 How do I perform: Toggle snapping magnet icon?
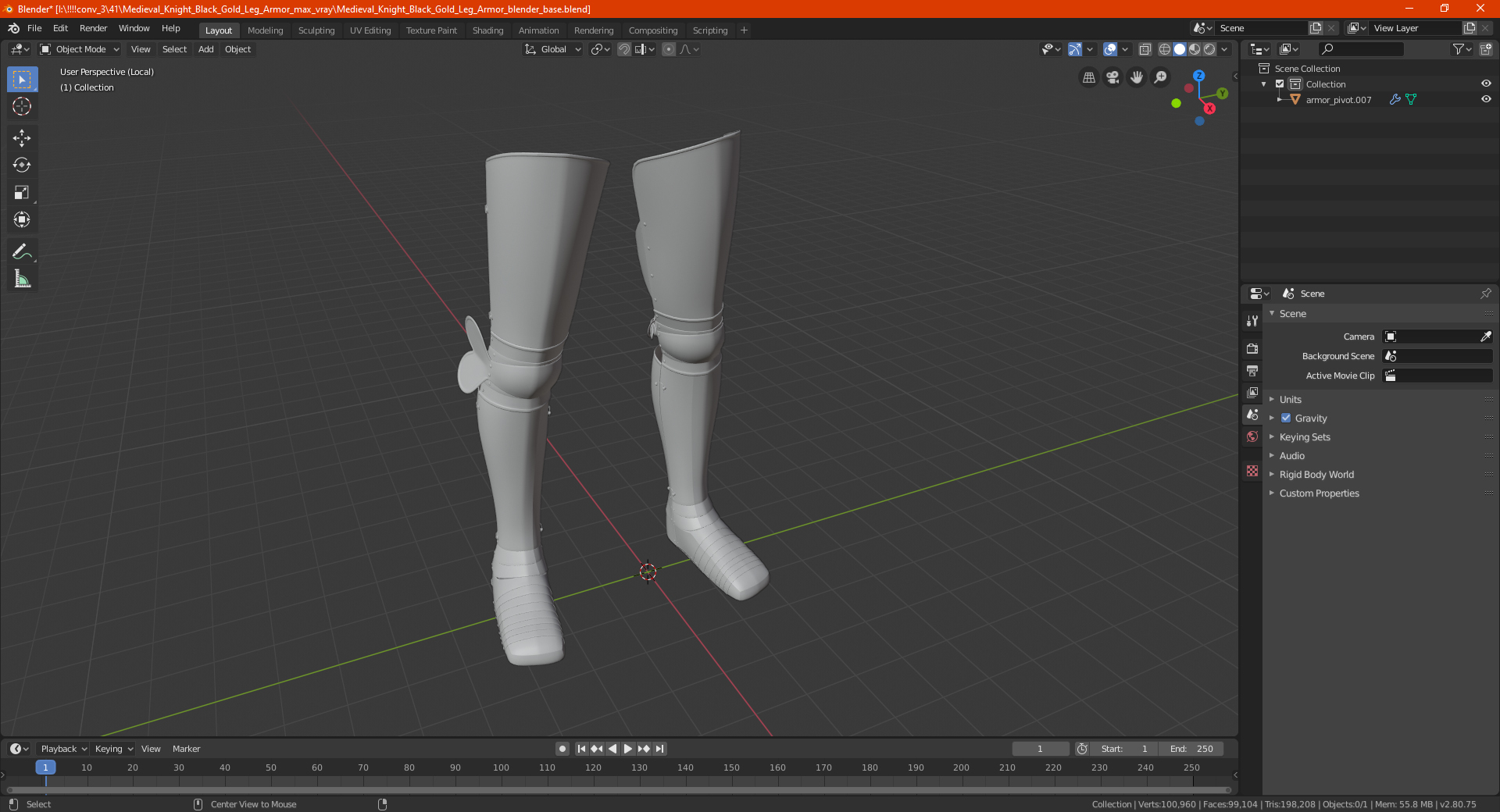(x=624, y=49)
